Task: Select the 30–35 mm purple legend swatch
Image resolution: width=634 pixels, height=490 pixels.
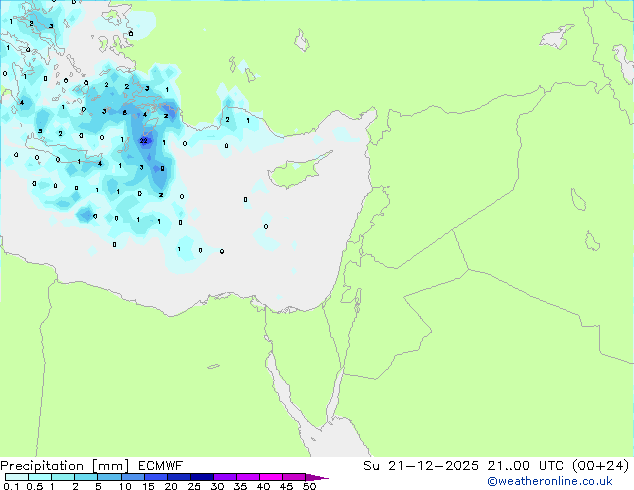Action: [224, 477]
